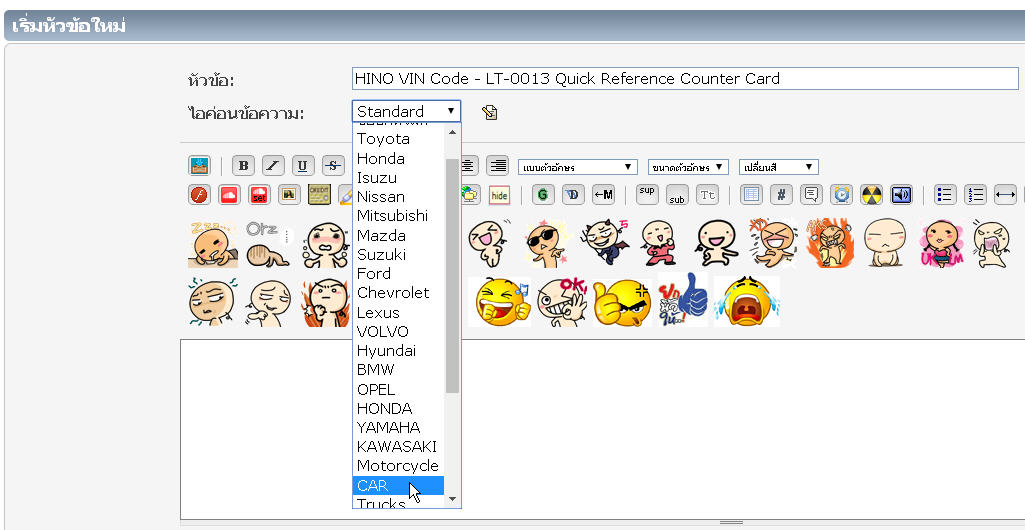Insert SoundCloud track icon
The width and height of the screenshot is (1025, 530).
pyautogui.click(x=229, y=195)
